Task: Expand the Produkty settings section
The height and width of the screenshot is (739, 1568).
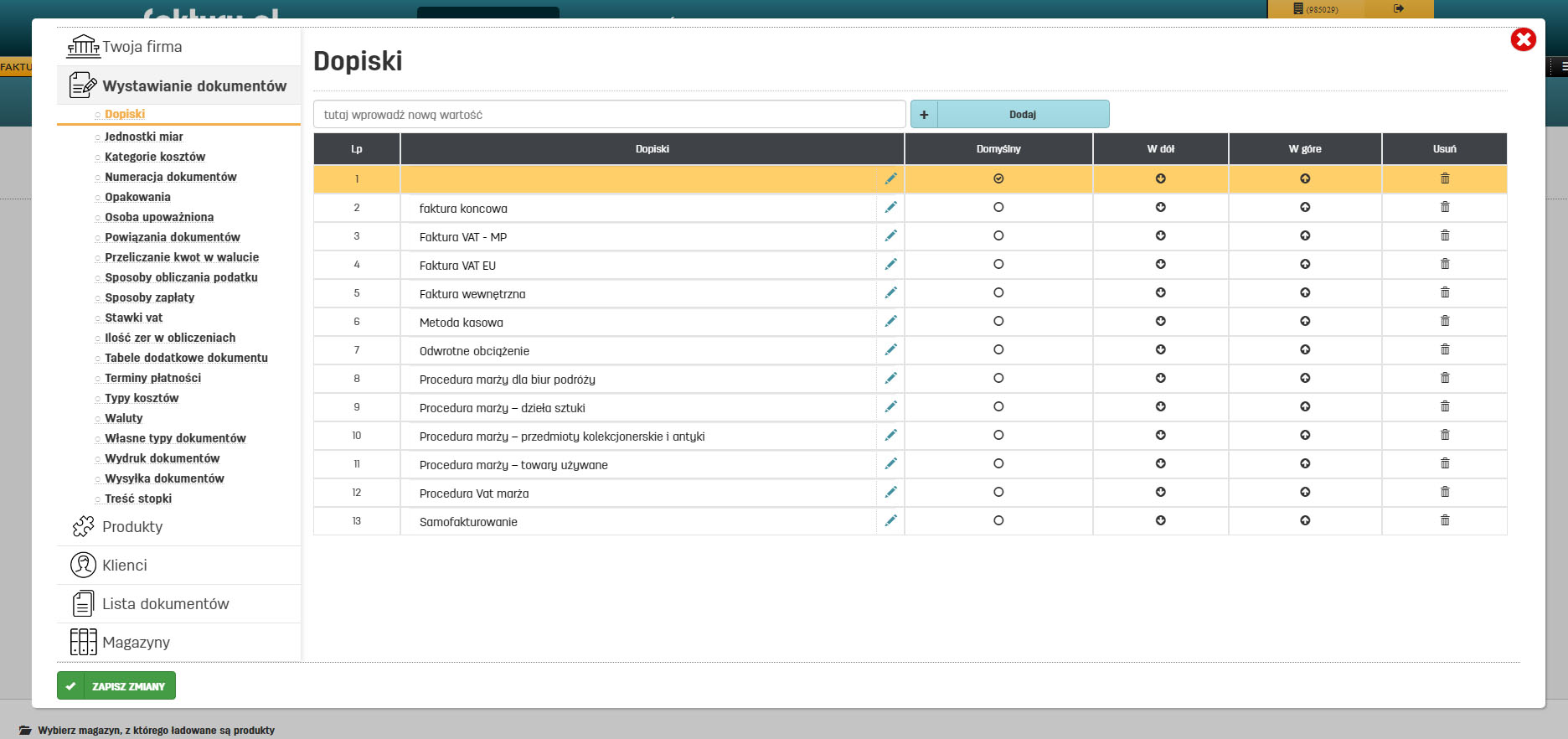Action: point(132,527)
